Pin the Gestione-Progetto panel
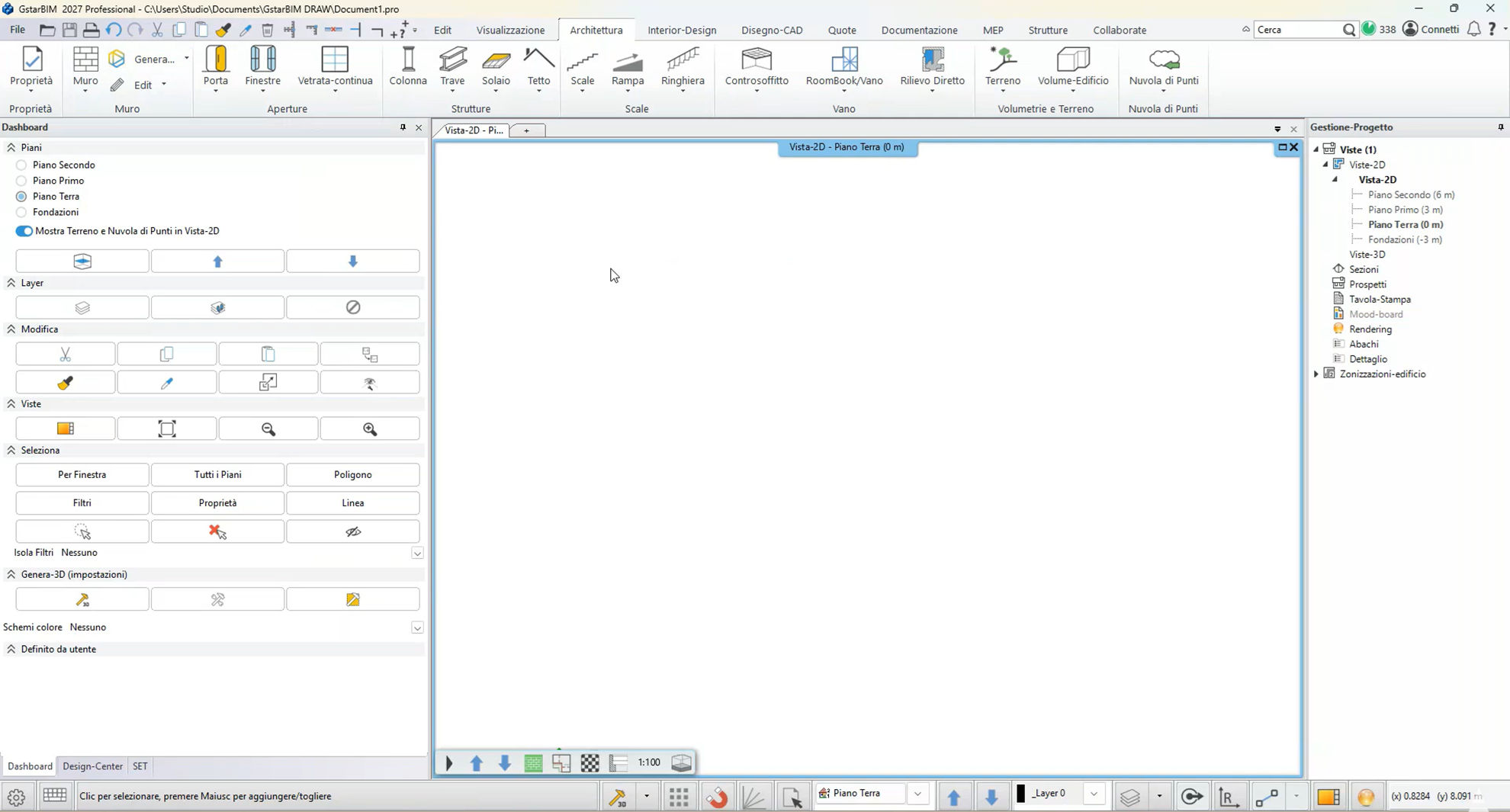This screenshot has width=1510, height=812. click(x=1501, y=127)
